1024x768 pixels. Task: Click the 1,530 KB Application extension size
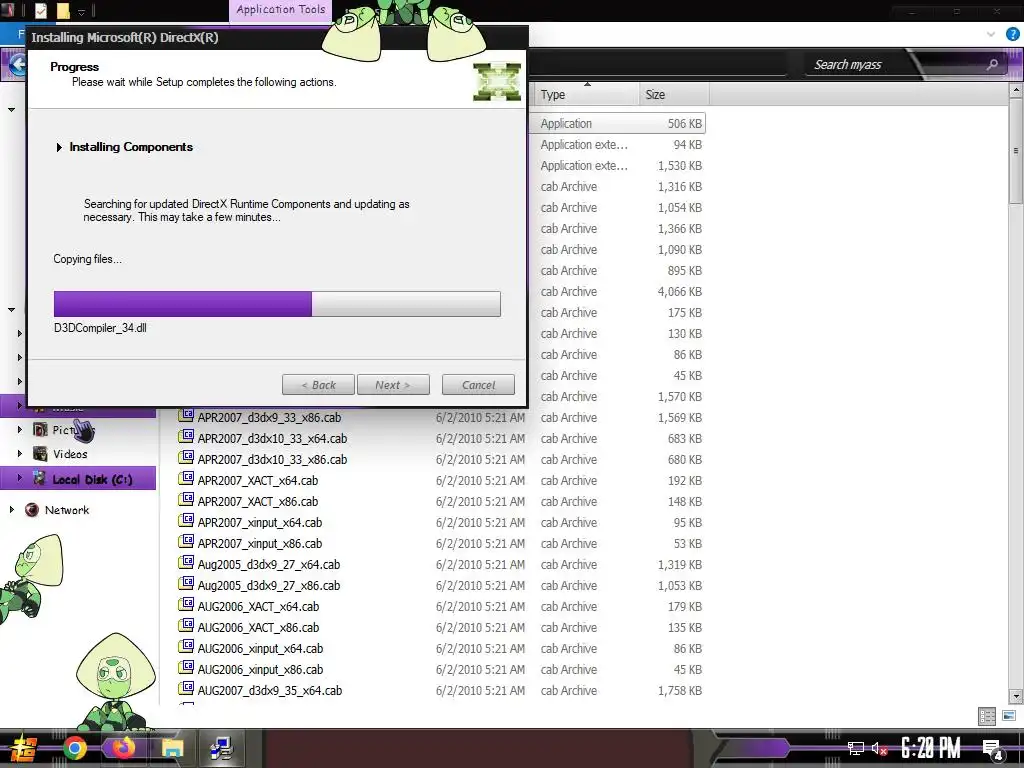(x=680, y=165)
